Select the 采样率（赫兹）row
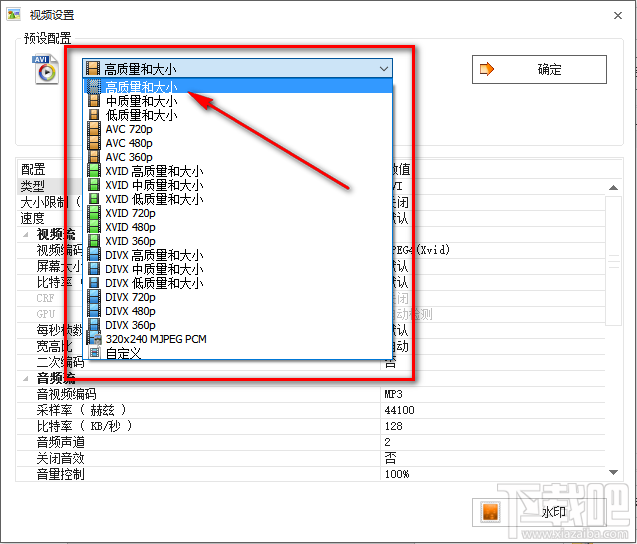The image size is (637, 544). [311, 410]
